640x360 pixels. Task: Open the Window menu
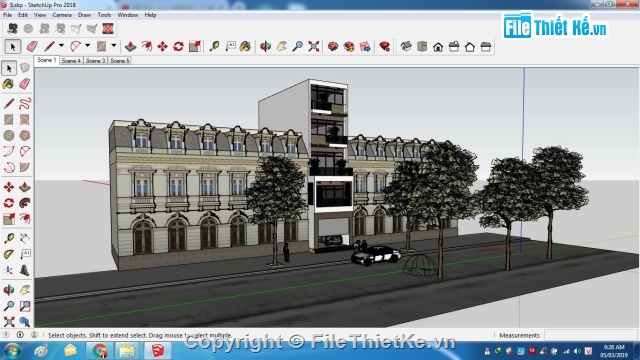(128, 15)
